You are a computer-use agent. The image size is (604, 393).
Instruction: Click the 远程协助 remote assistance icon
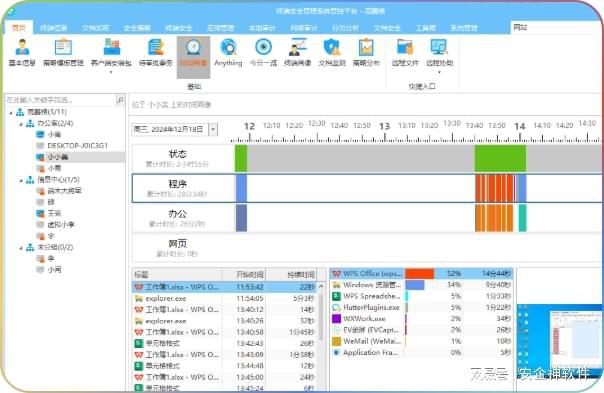[x=439, y=47]
